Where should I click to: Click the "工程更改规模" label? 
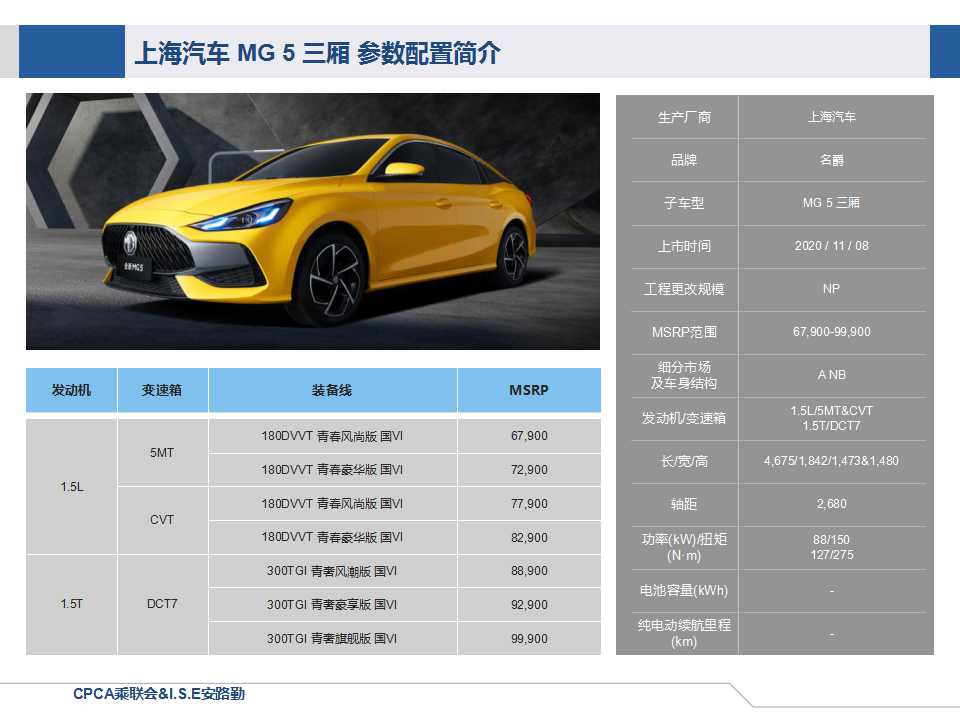[684, 289]
